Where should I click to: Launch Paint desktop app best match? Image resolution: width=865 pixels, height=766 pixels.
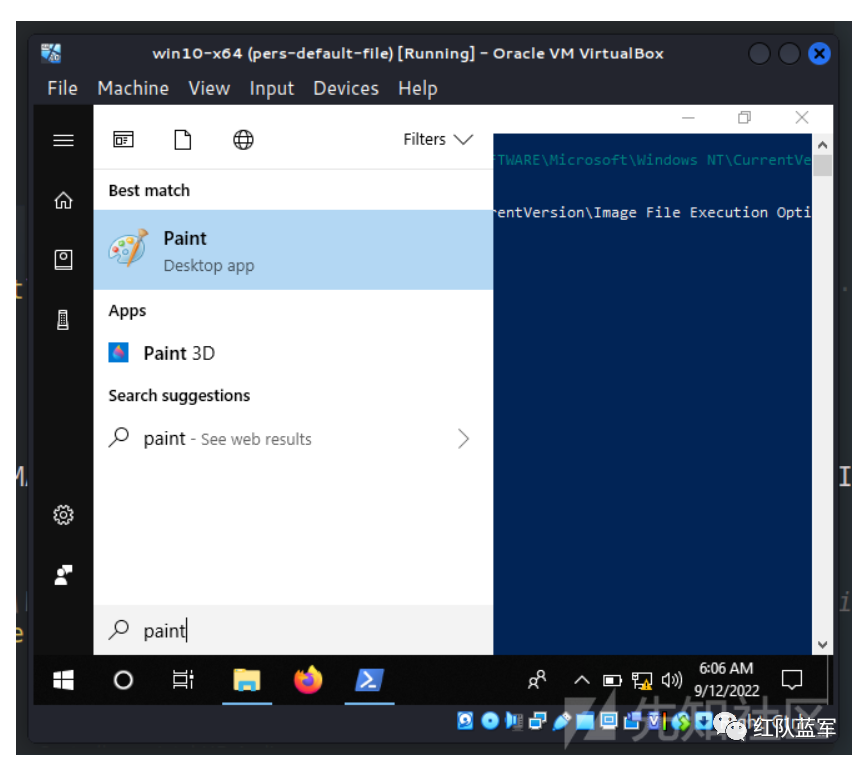(293, 250)
